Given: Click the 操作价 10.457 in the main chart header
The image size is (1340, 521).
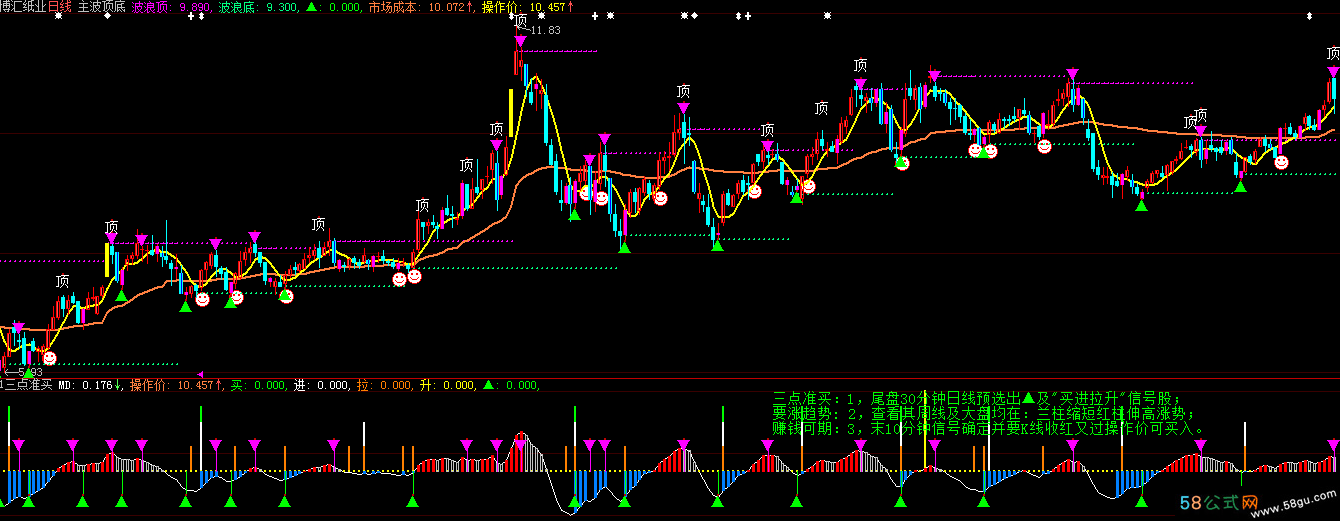Looking at the screenshot, I should click(x=528, y=7).
